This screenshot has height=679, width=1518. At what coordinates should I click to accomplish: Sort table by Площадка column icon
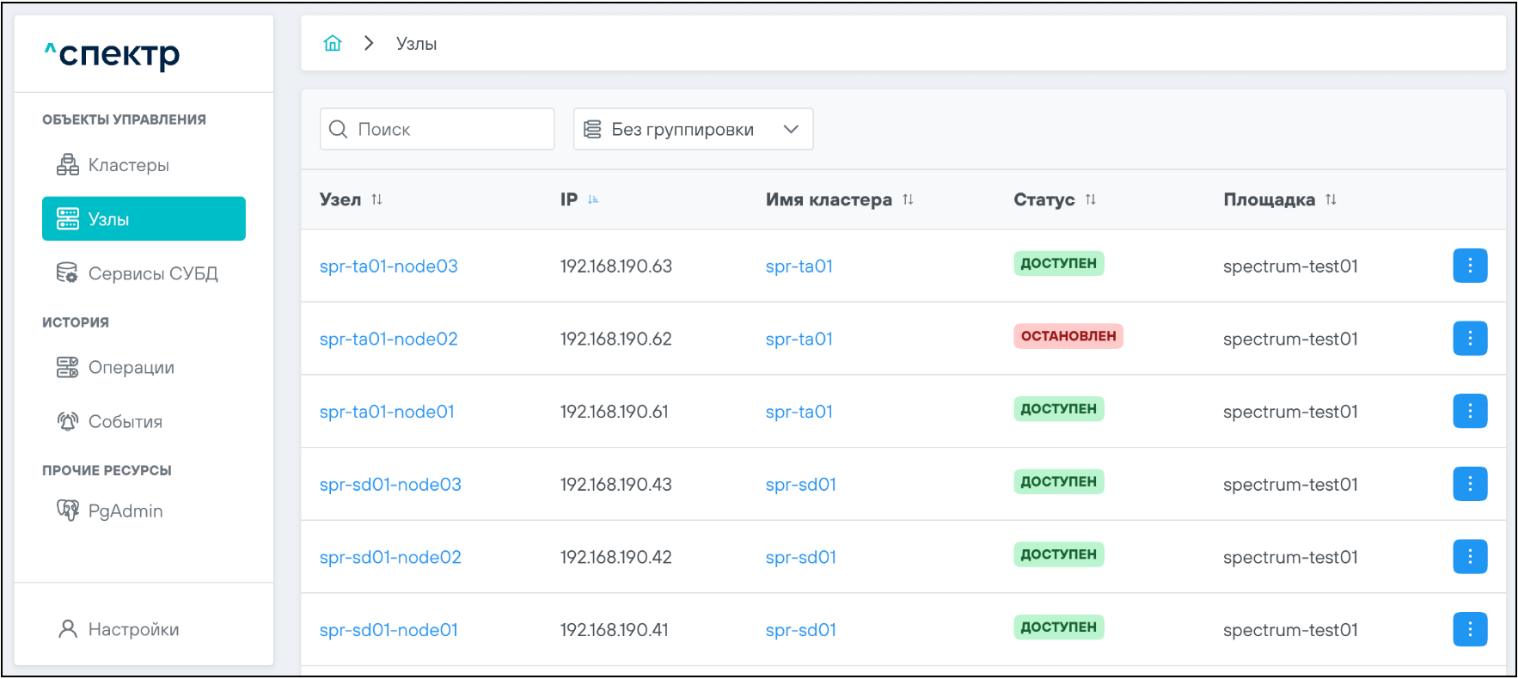1331,200
